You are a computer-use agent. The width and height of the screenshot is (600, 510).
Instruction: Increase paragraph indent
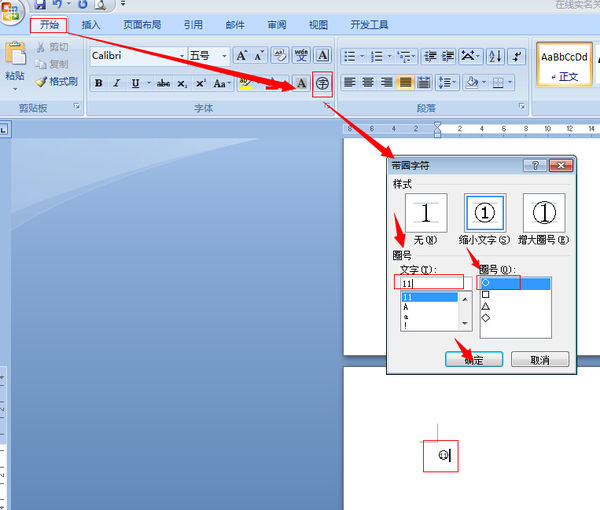click(448, 57)
